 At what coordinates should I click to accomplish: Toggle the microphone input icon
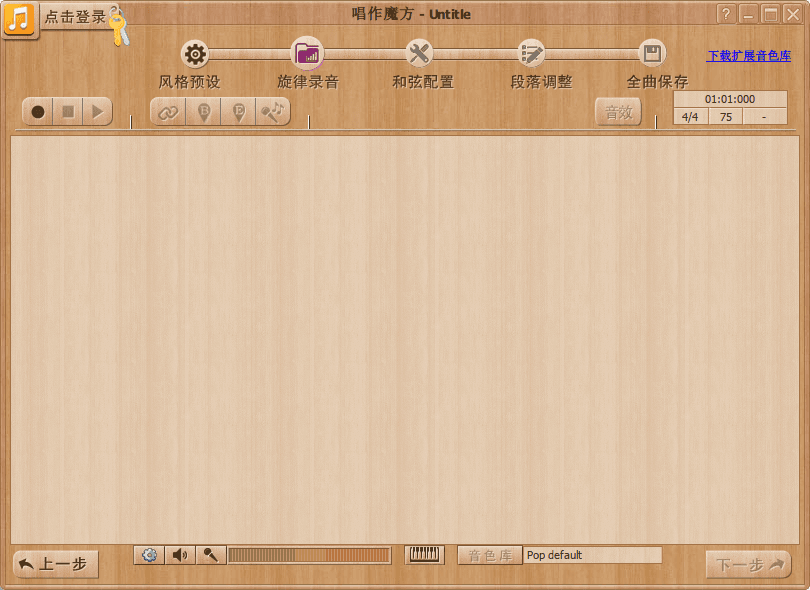click(x=210, y=555)
